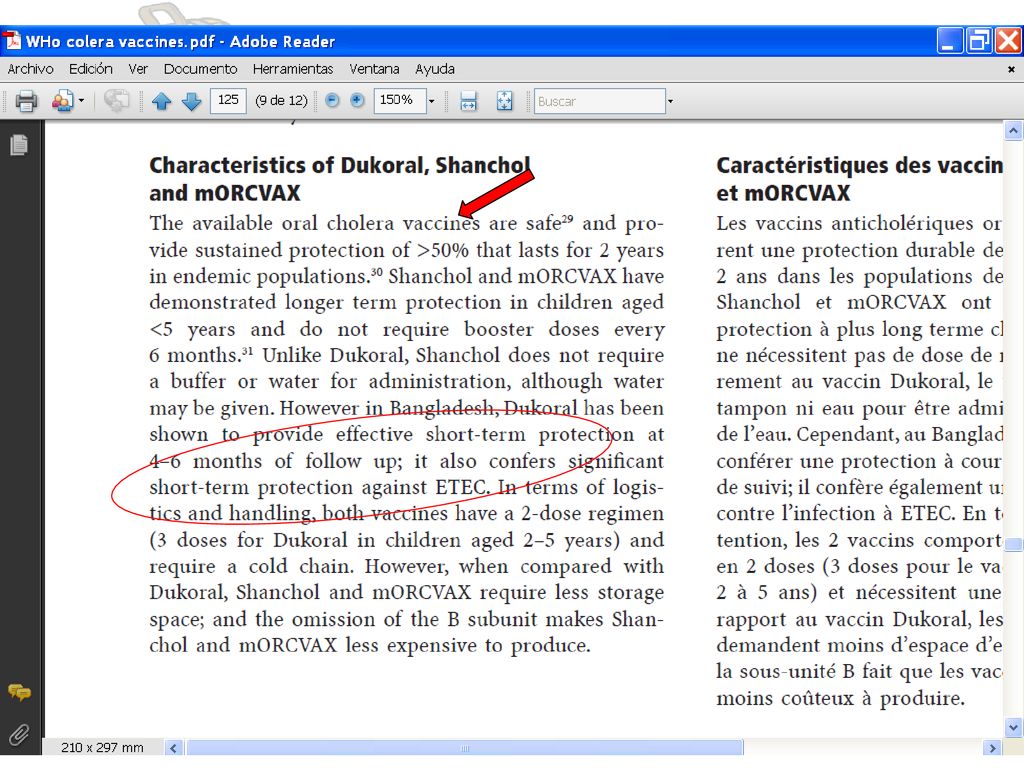Viewport: 1024px width, 768px height.
Task: Click the horizontal scrollbar thumb
Action: coord(464,748)
